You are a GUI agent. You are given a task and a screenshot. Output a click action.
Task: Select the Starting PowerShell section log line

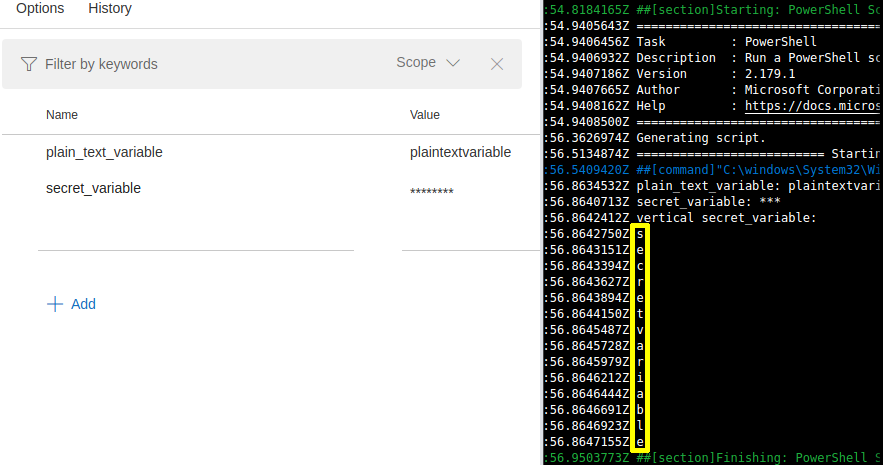[x=770, y=10]
